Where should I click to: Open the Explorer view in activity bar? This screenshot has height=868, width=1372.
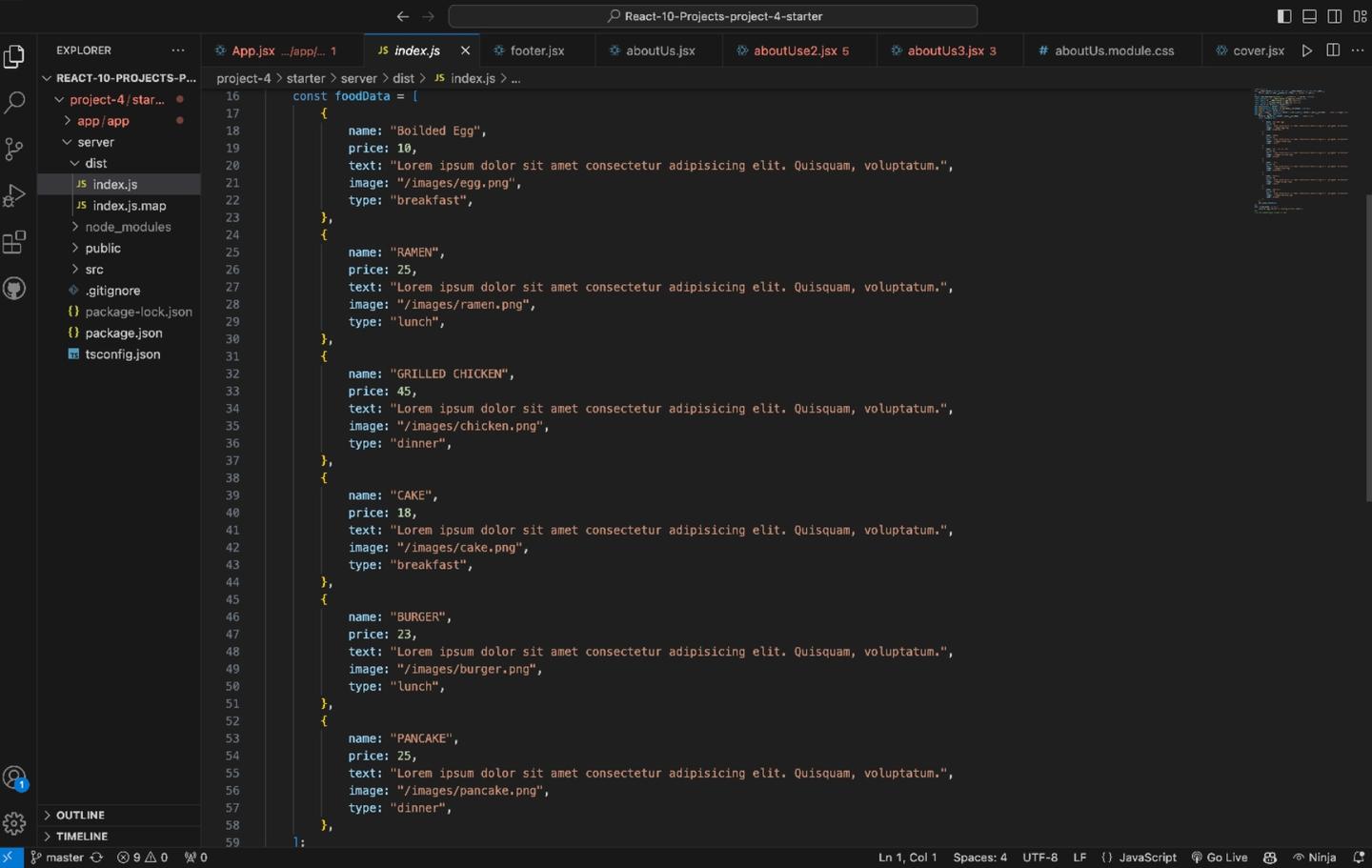[14, 56]
